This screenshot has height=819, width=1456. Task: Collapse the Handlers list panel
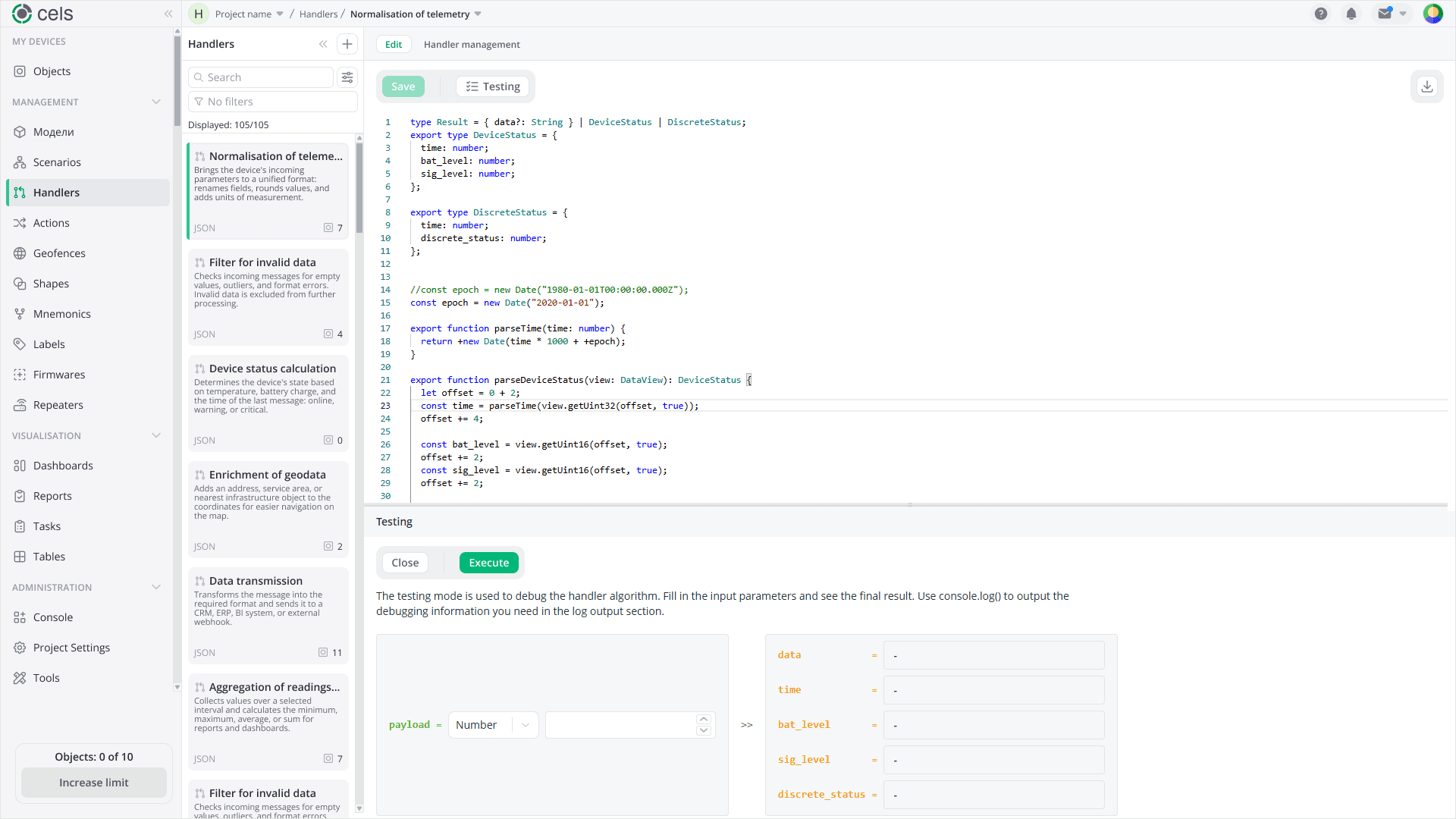(x=323, y=44)
